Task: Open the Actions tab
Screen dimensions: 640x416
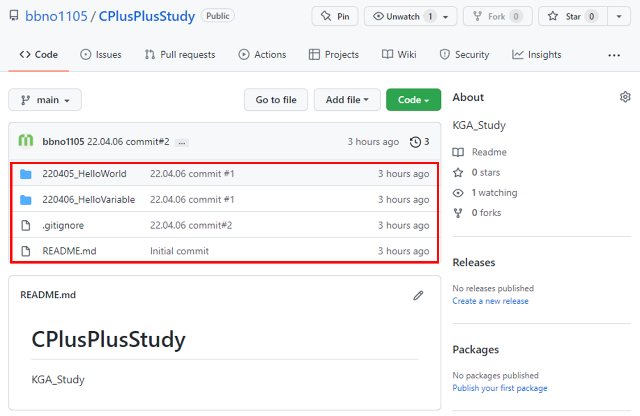Action: coord(262,55)
